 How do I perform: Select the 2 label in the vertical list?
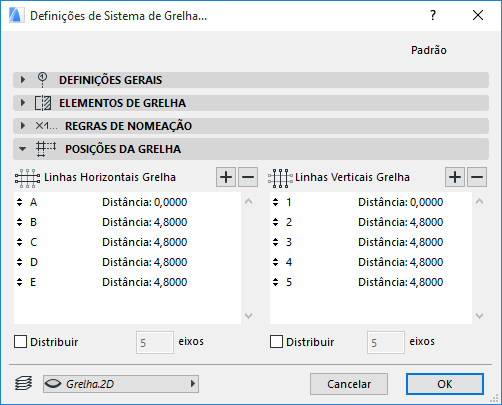click(289, 222)
